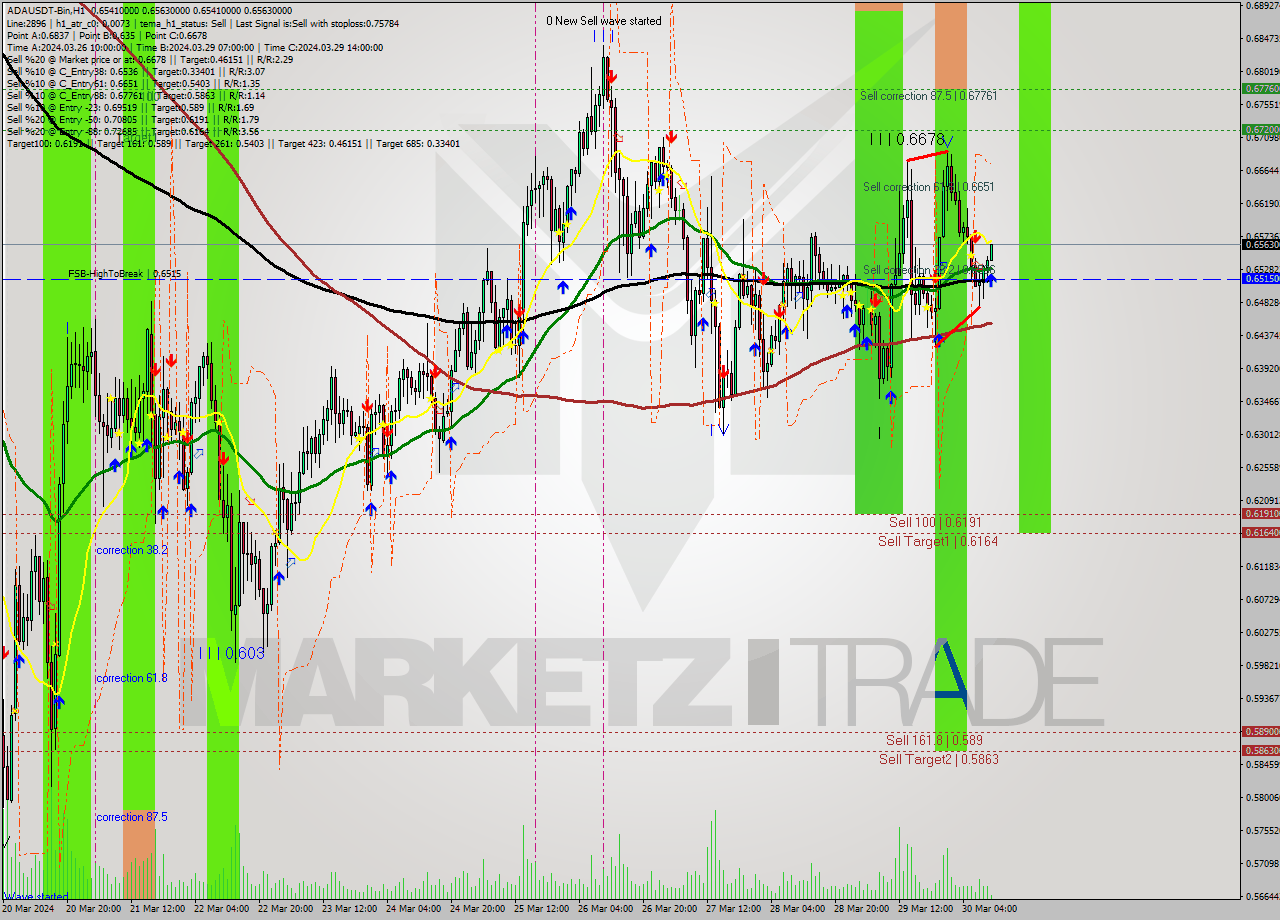Click the 'Sell 100 | 0.6191' label
1280x920 pixels.
point(935,522)
